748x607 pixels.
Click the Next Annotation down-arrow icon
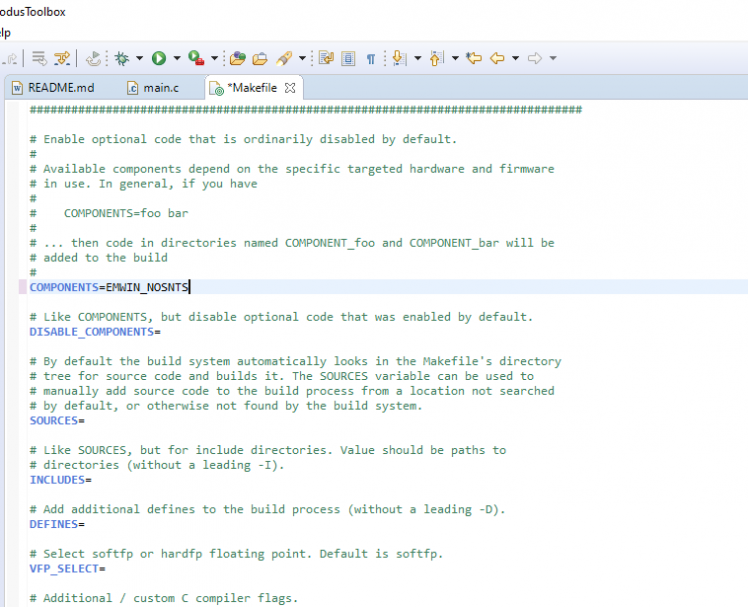coord(399,58)
